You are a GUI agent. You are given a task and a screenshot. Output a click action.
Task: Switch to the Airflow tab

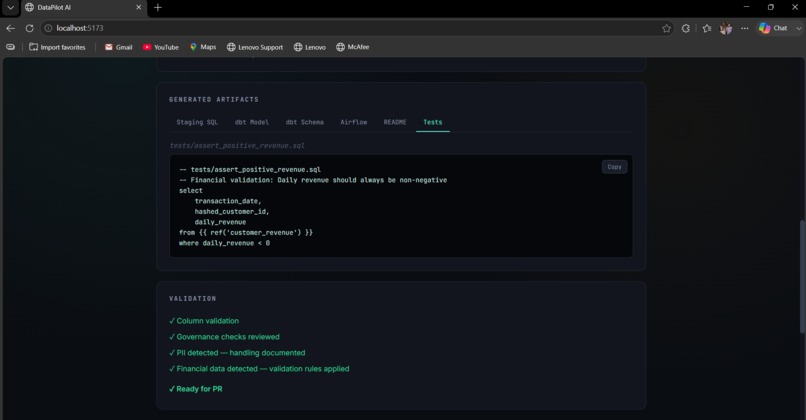354,122
